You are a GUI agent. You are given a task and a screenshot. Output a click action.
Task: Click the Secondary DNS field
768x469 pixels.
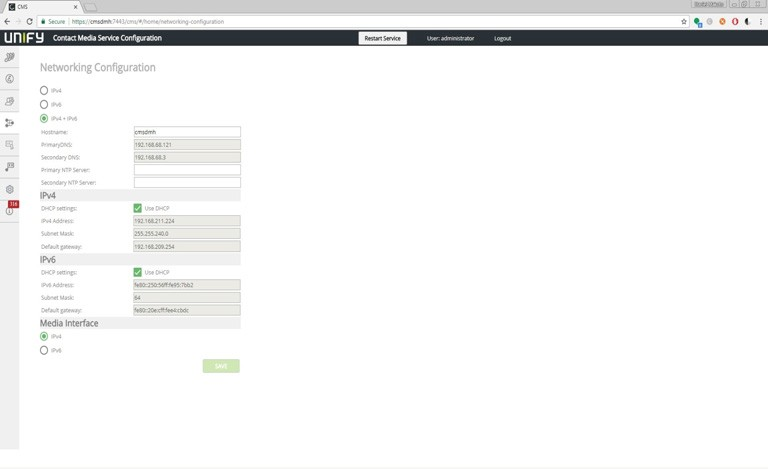point(187,157)
